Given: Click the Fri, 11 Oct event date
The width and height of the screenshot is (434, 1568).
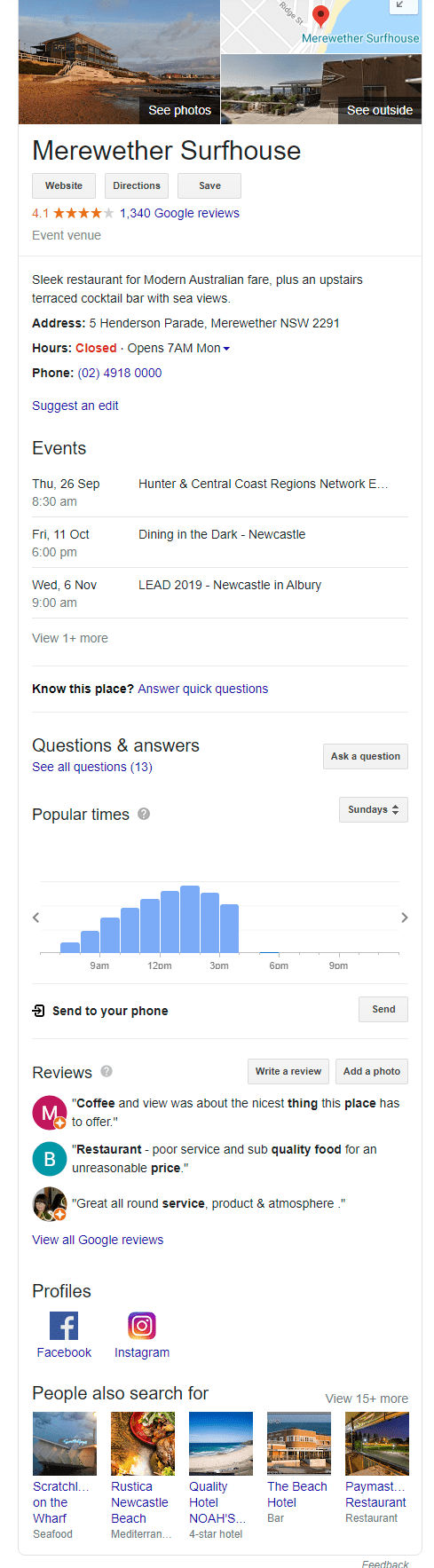Looking at the screenshot, I should point(60,534).
